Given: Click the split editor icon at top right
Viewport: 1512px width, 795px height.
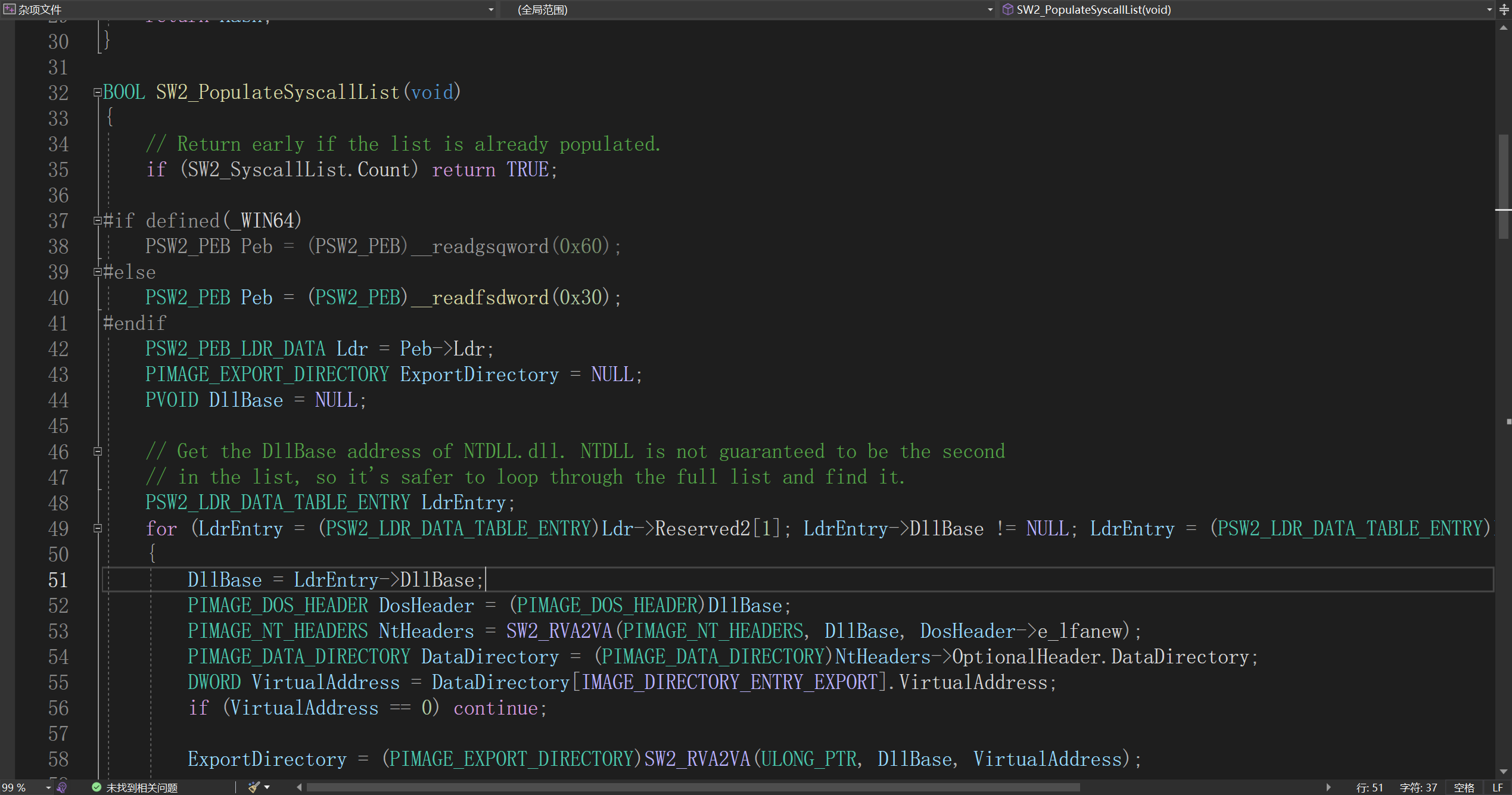Looking at the screenshot, I should click(1504, 10).
